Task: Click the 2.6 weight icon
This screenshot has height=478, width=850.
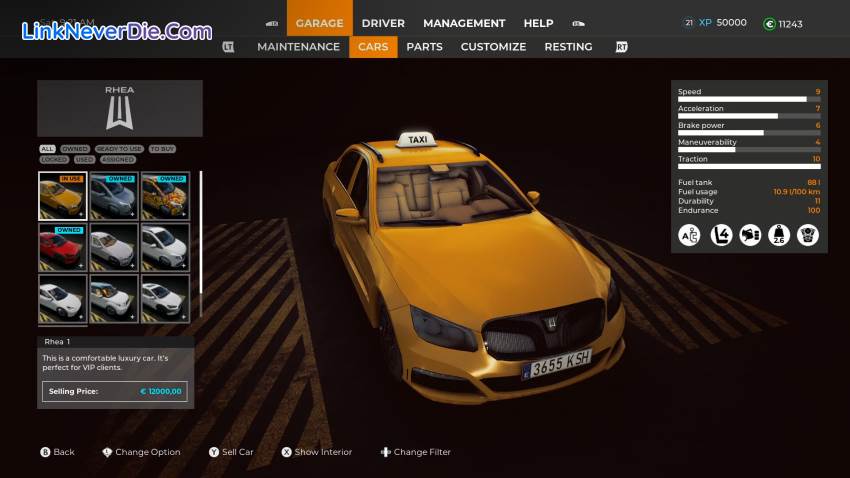Action: pos(779,235)
